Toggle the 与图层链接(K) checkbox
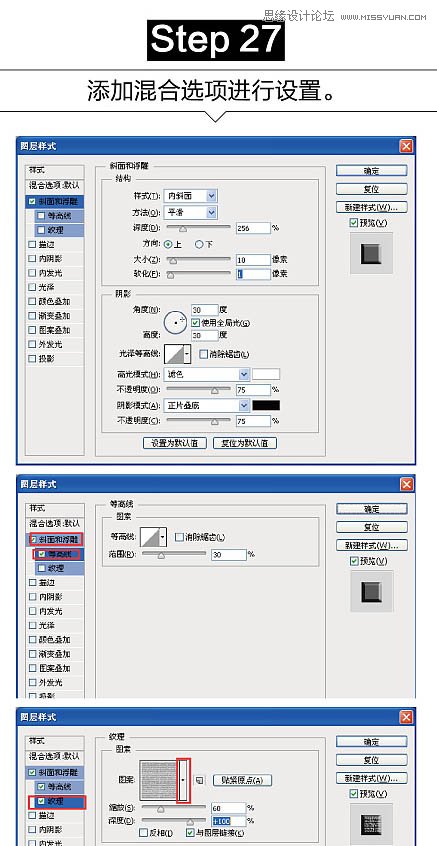This screenshot has width=437, height=846. pos(190,833)
